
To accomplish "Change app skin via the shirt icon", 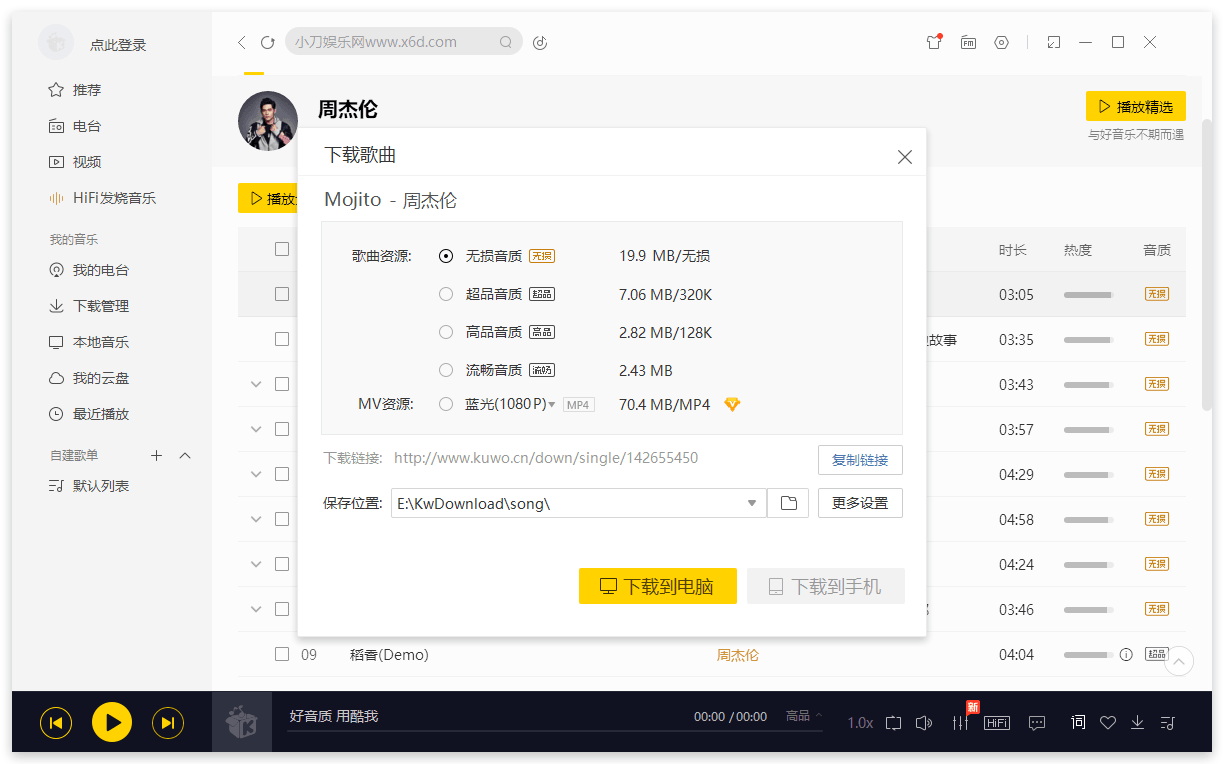I will (x=933, y=42).
